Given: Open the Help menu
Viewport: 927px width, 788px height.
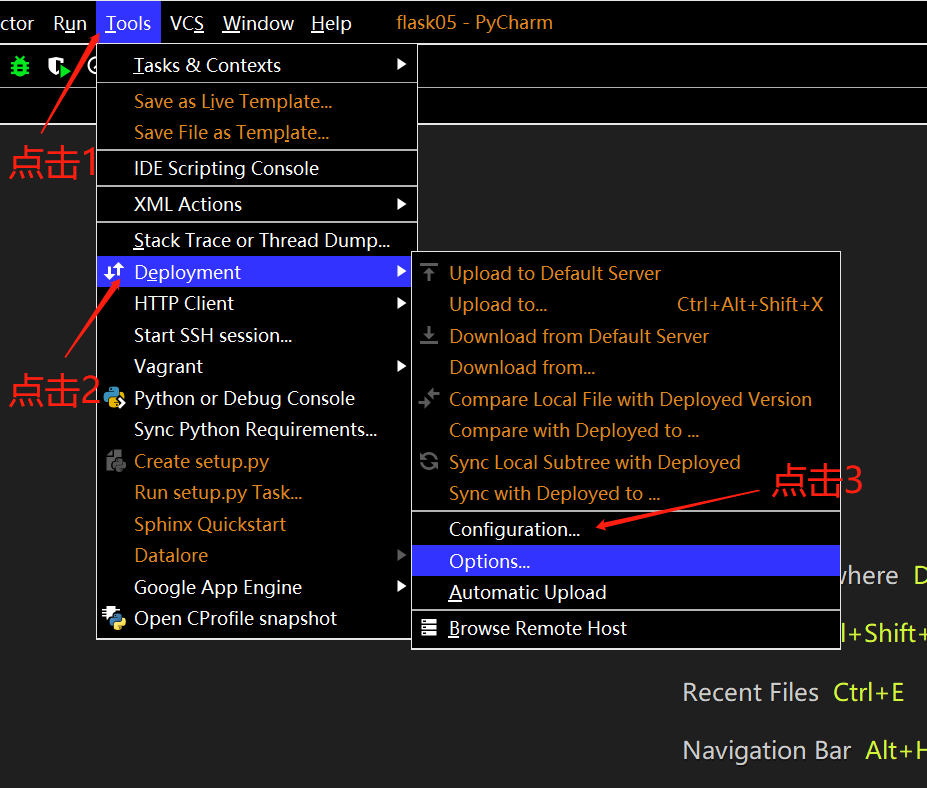Looking at the screenshot, I should tap(331, 23).
